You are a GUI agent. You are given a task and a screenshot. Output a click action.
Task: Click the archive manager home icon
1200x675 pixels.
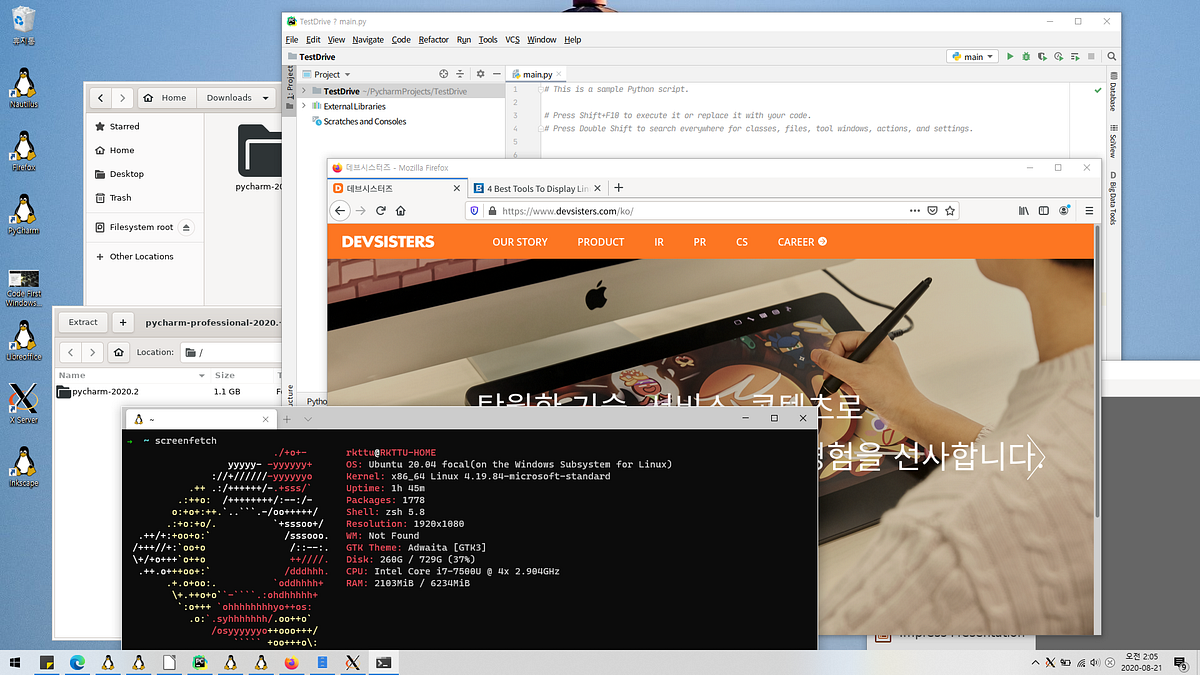tap(119, 352)
